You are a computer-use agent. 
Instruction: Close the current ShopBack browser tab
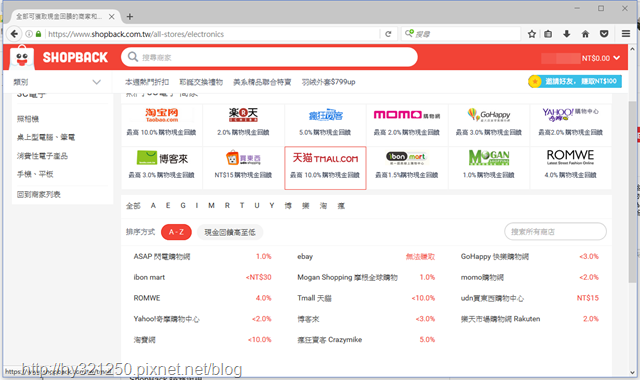point(111,17)
